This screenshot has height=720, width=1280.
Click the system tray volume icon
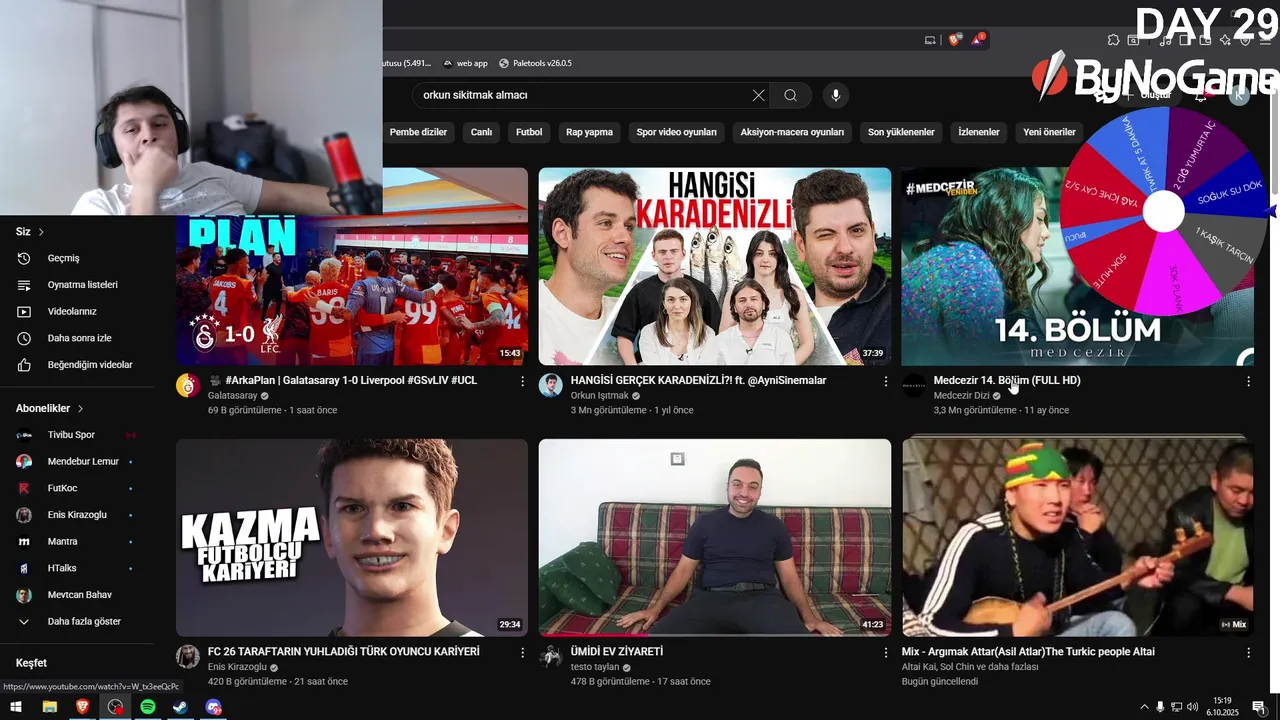pos(1192,707)
